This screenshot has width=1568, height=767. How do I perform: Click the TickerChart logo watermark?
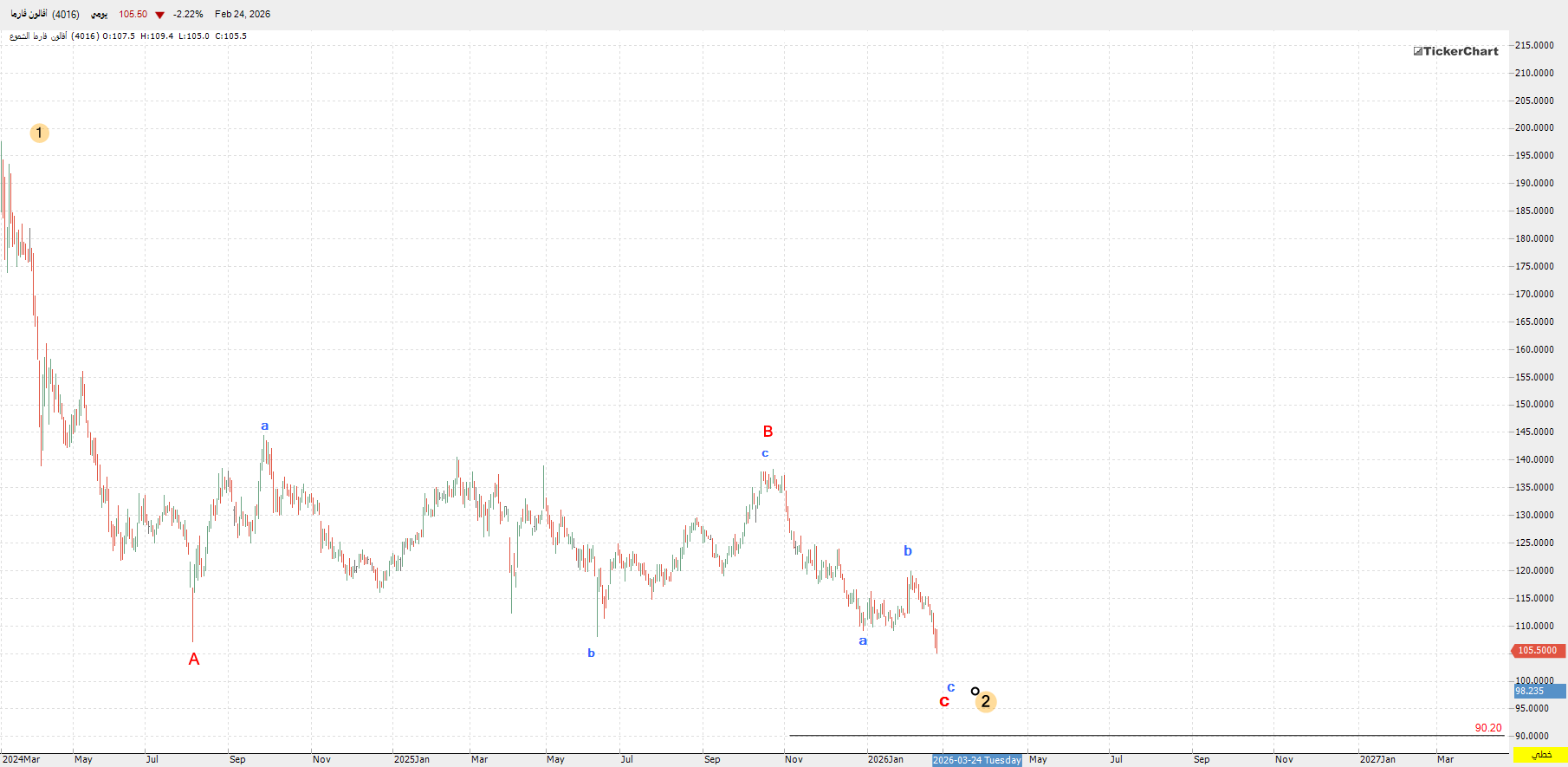pyautogui.click(x=1455, y=51)
